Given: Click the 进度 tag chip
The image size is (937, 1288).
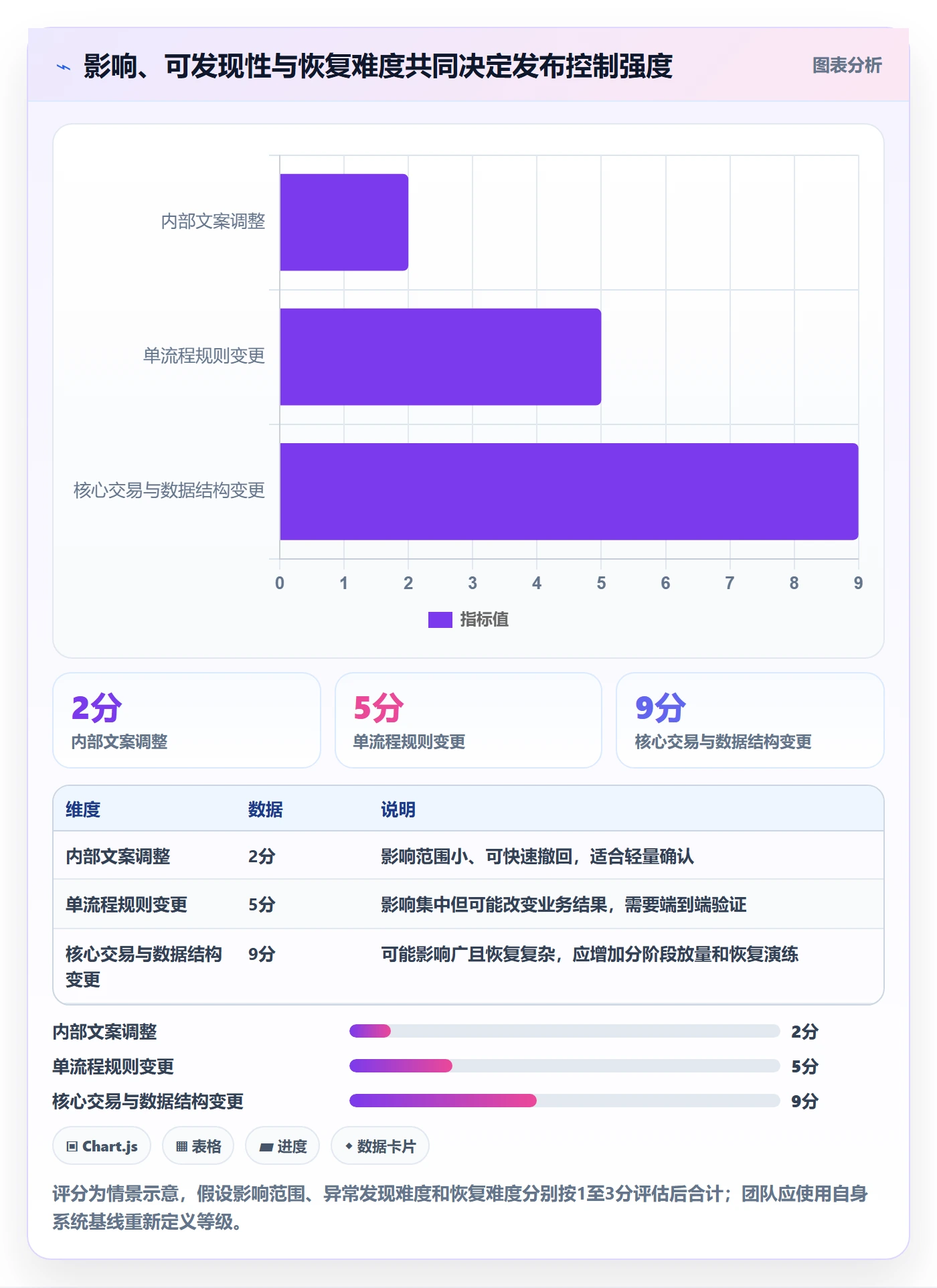Looking at the screenshot, I should click(282, 1146).
